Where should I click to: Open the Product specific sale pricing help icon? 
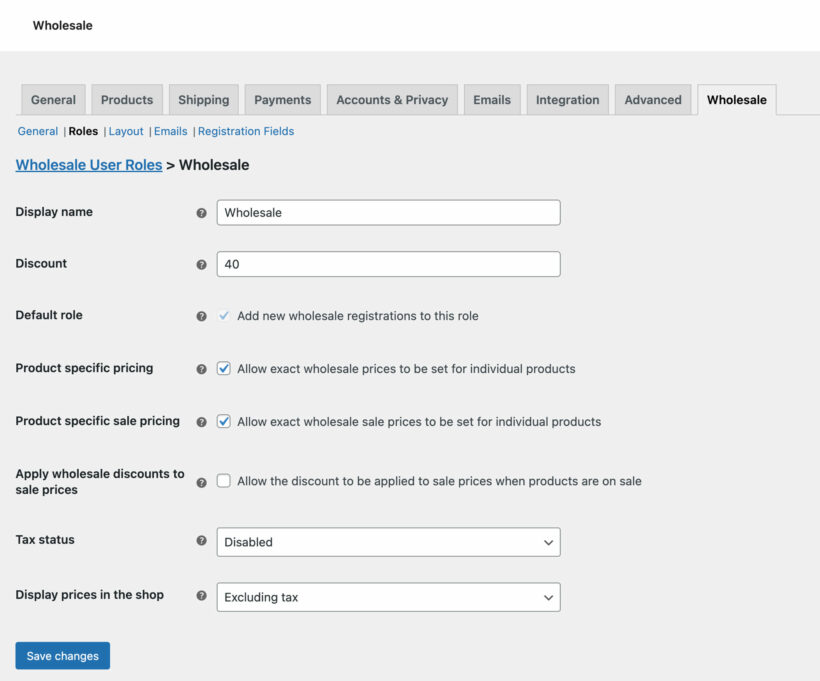(x=201, y=421)
